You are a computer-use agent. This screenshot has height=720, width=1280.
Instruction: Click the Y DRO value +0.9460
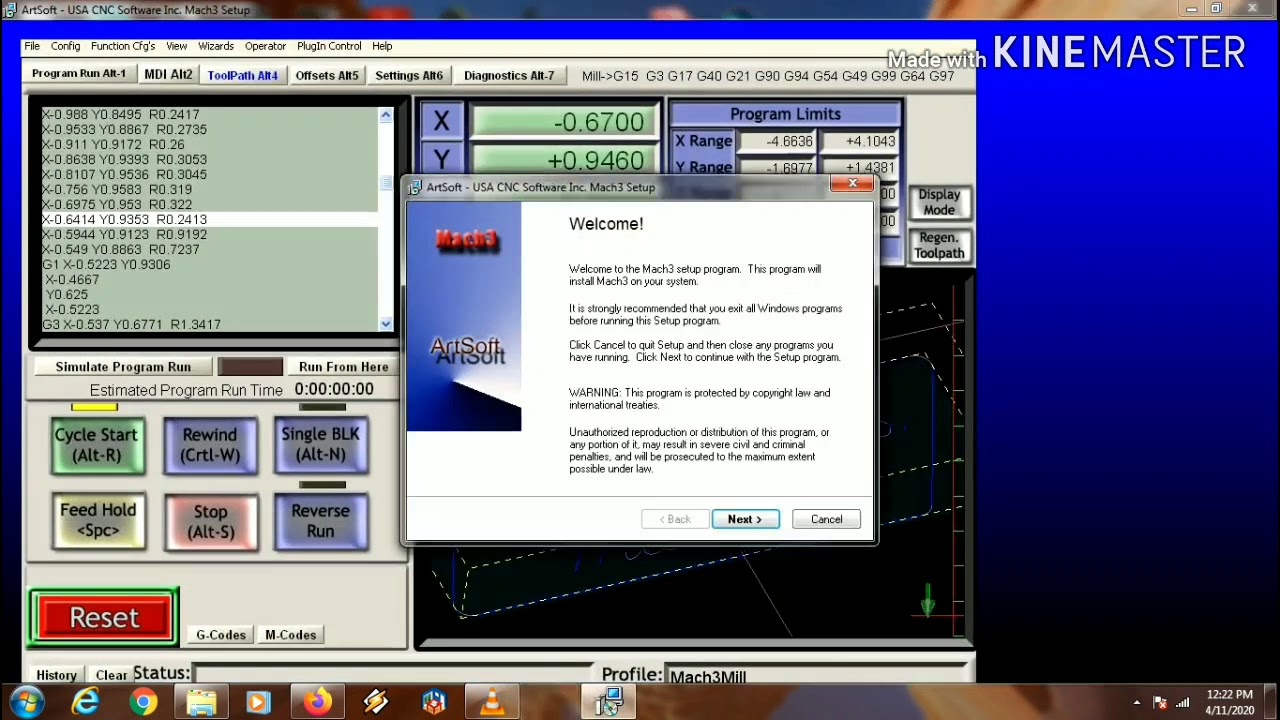tap(564, 160)
